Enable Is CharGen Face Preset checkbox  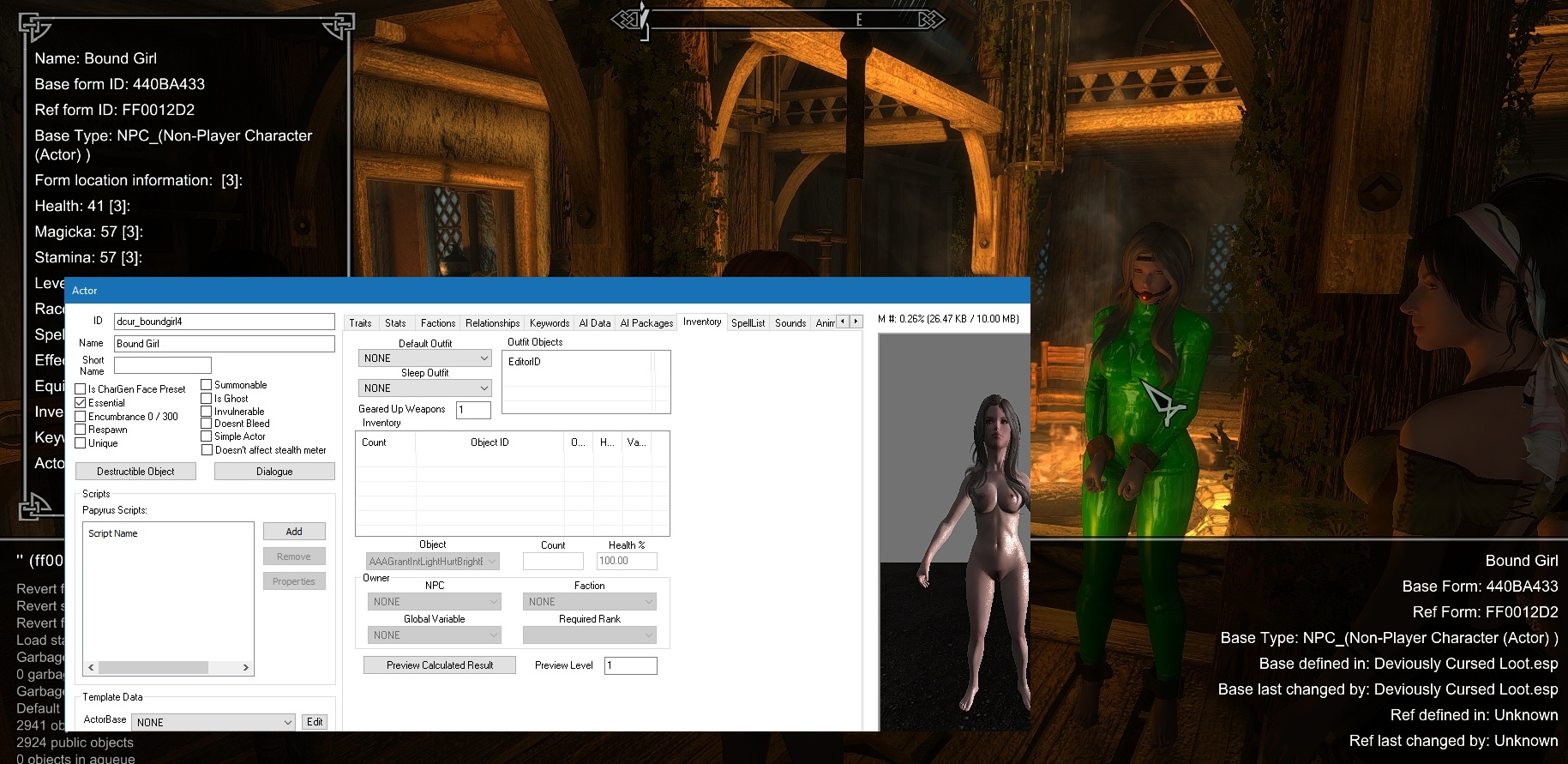(81, 389)
